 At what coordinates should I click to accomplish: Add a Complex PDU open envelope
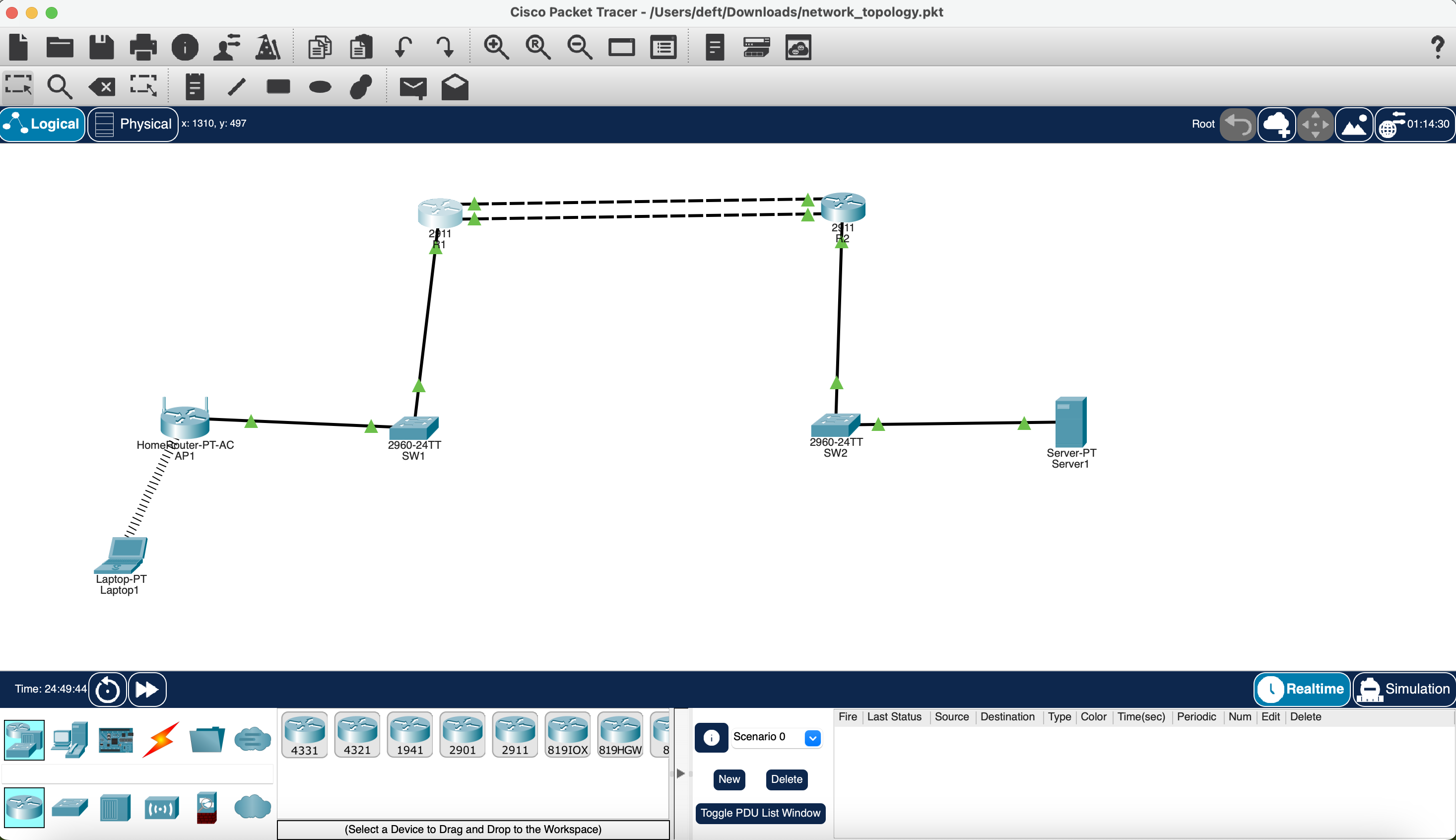[455, 87]
